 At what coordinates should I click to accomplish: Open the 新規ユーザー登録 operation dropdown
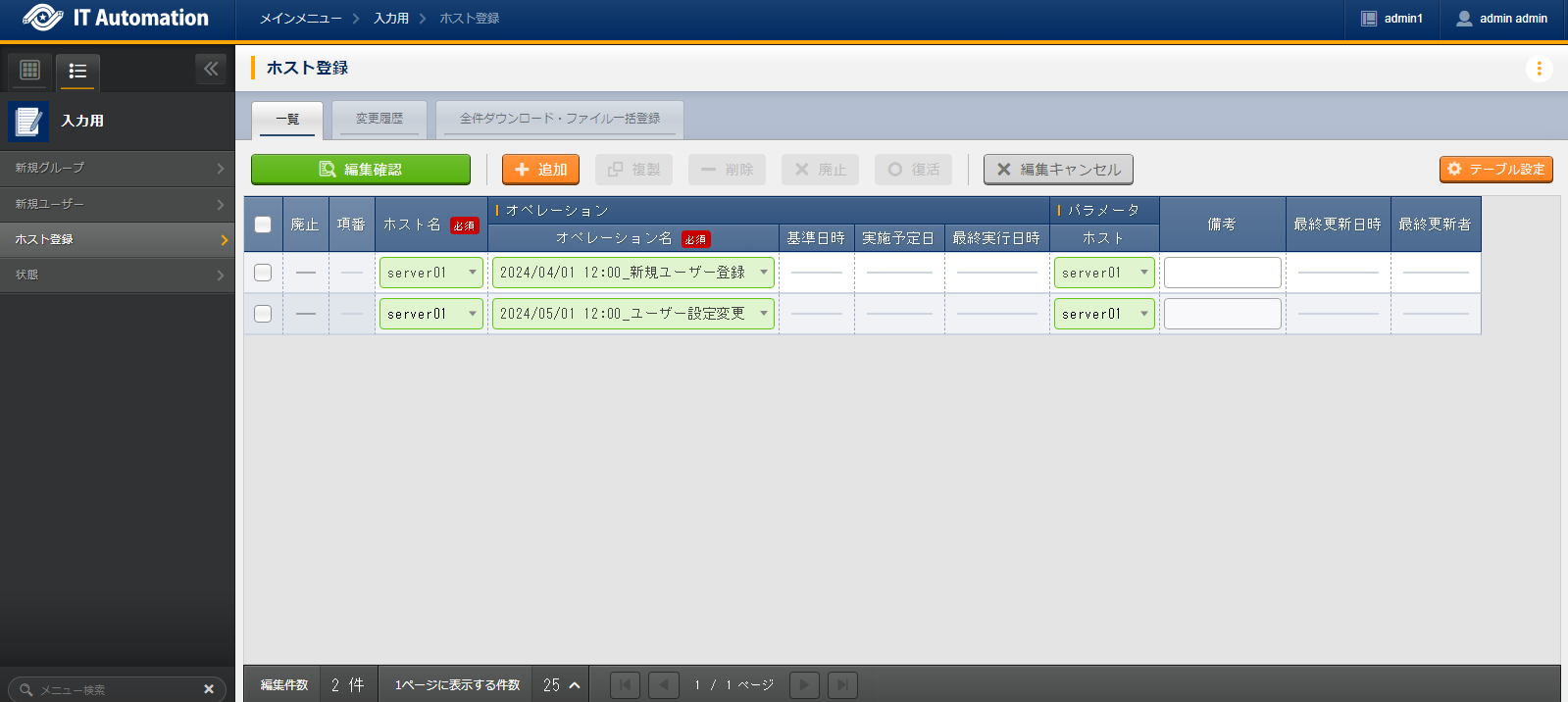[632, 273]
